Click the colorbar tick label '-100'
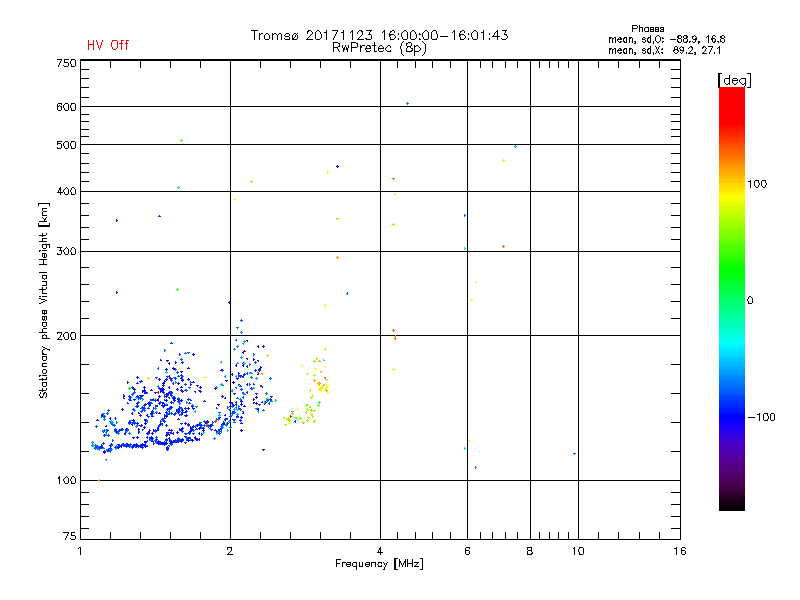Viewport: 800px width, 600px height. click(762, 417)
